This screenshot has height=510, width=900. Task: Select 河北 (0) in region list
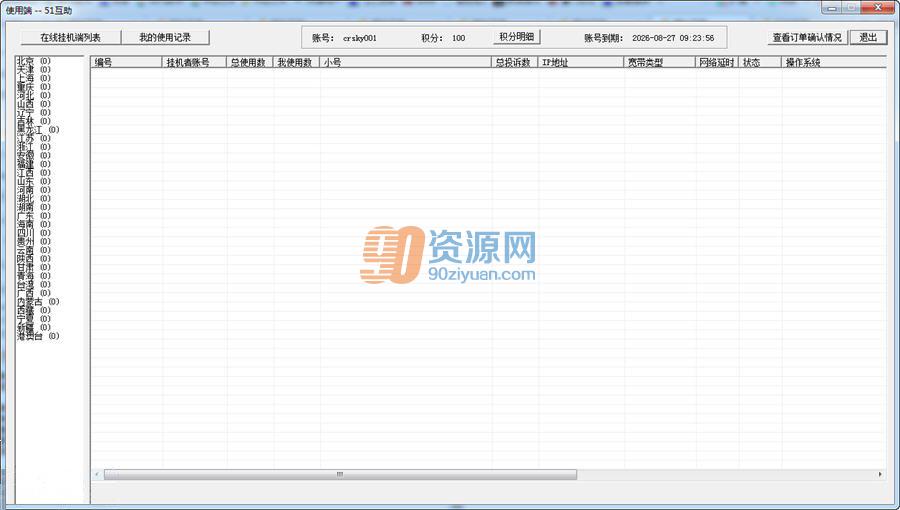33,95
